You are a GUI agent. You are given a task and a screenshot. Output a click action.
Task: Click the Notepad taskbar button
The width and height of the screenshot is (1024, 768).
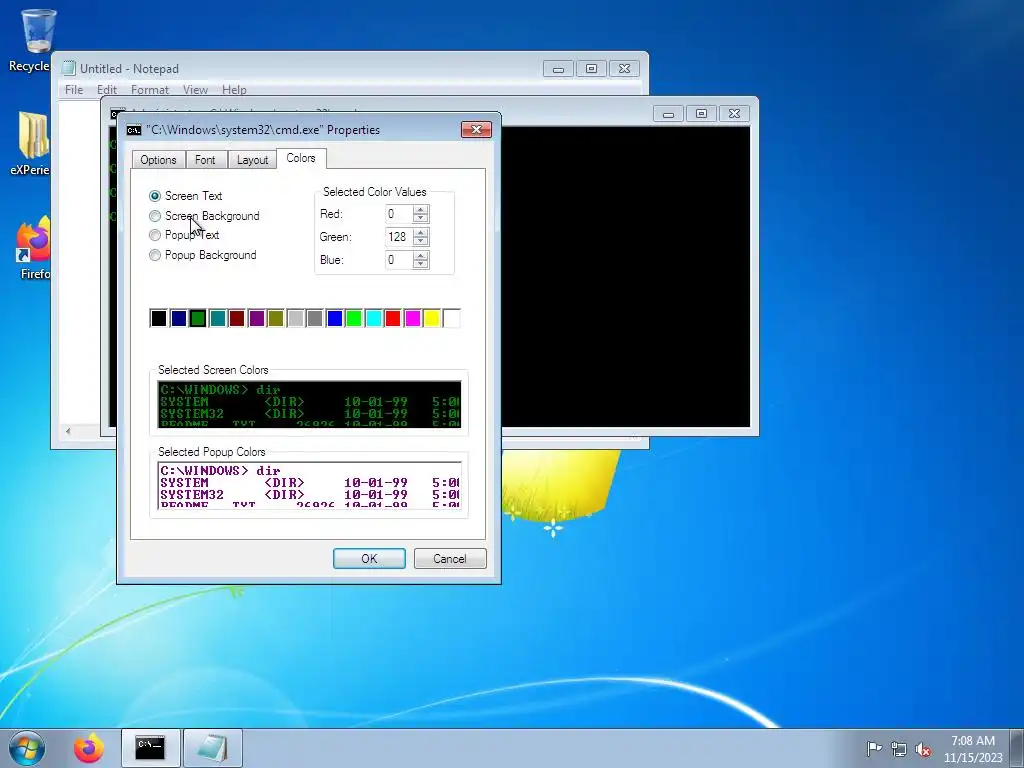213,748
